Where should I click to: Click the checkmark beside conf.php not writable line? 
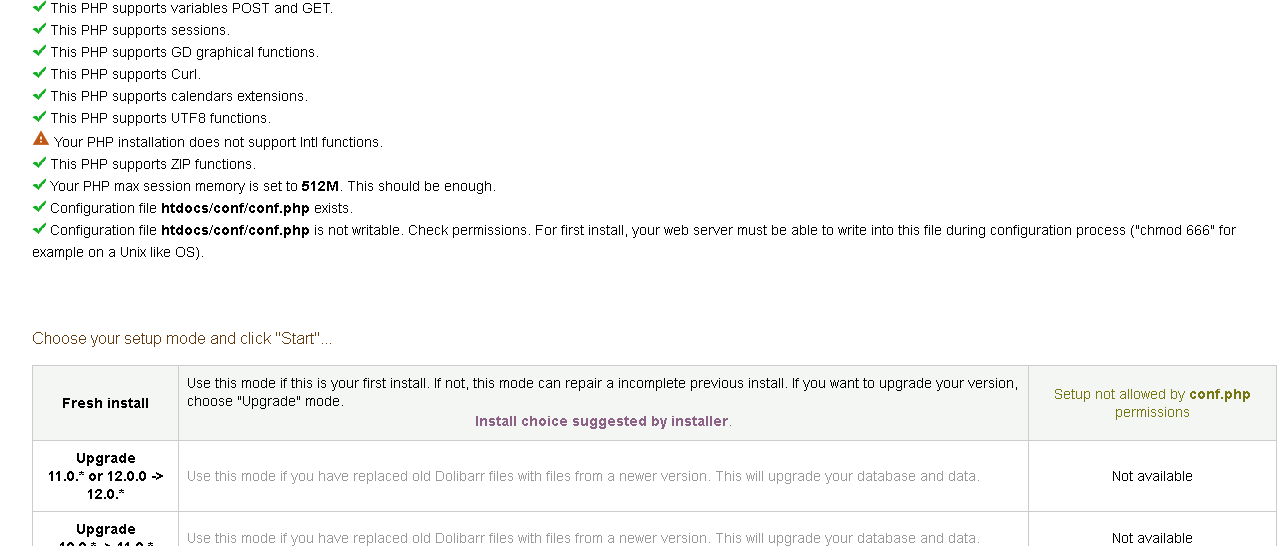click(39, 229)
